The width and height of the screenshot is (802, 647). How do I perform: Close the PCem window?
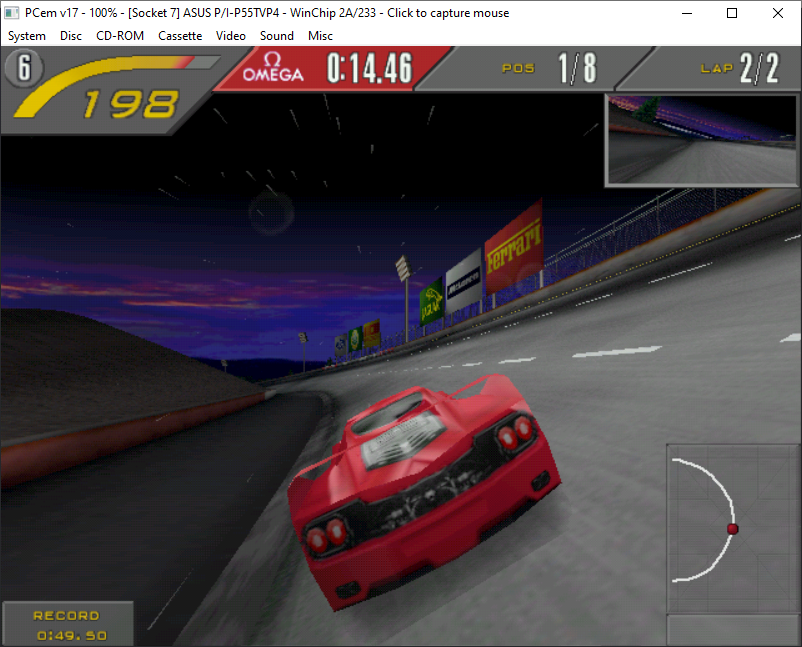click(777, 13)
